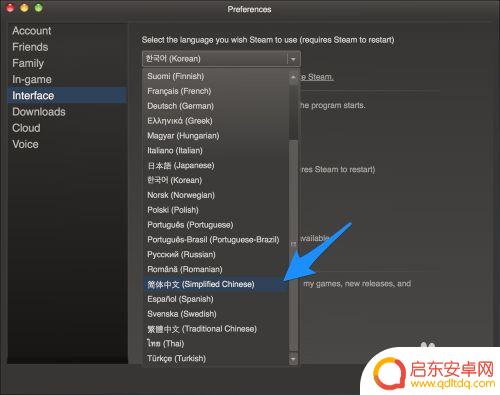
Task: Click the language list scroll-down arrow
Action: click(x=293, y=359)
